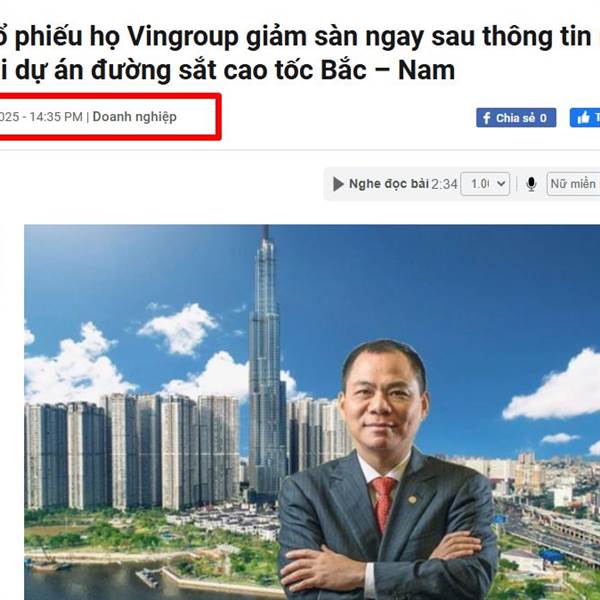Click the 2:34 audio duration
The image size is (600, 600).
(x=444, y=184)
